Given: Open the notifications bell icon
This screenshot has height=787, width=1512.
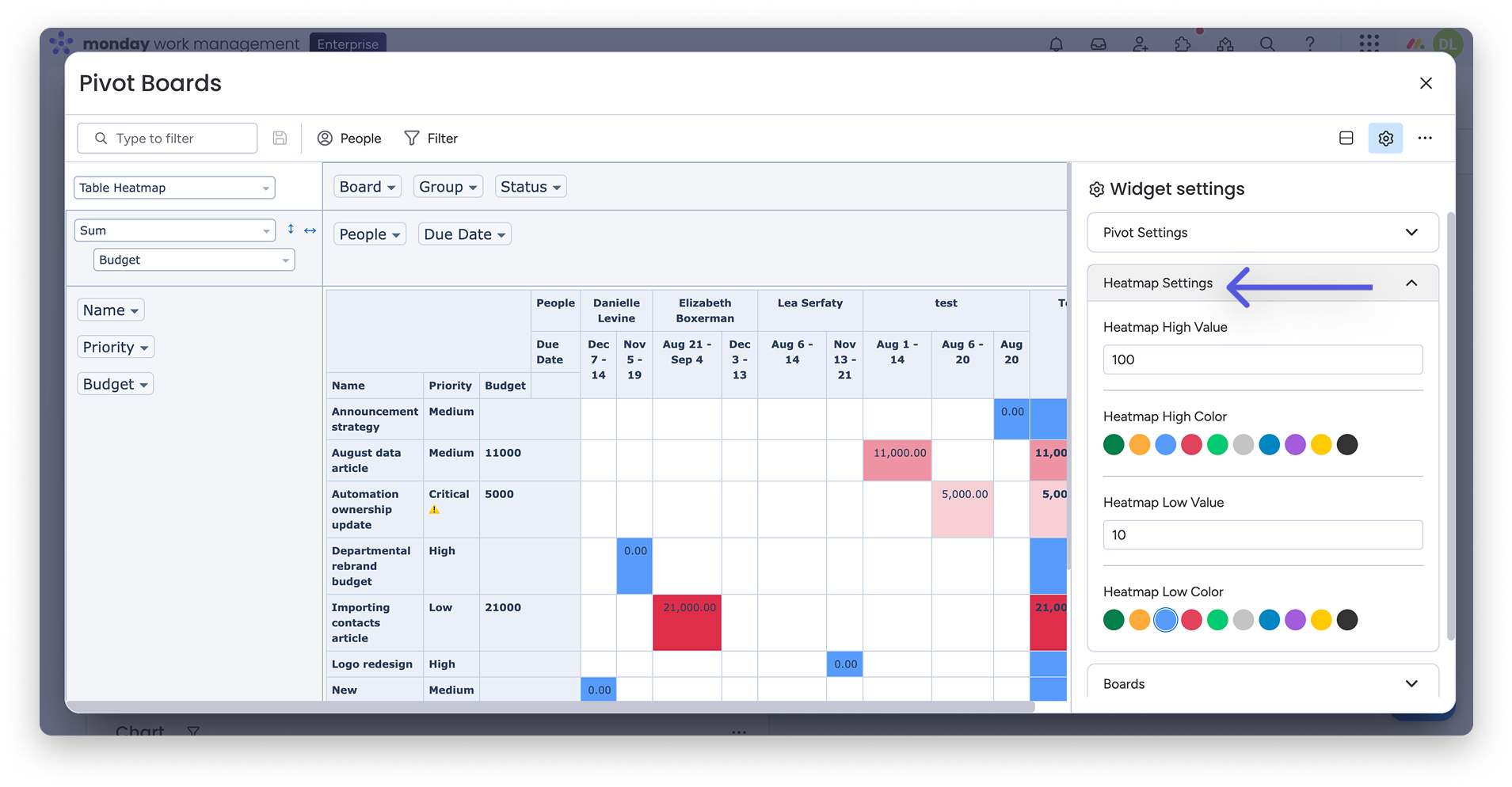Looking at the screenshot, I should [x=1056, y=44].
